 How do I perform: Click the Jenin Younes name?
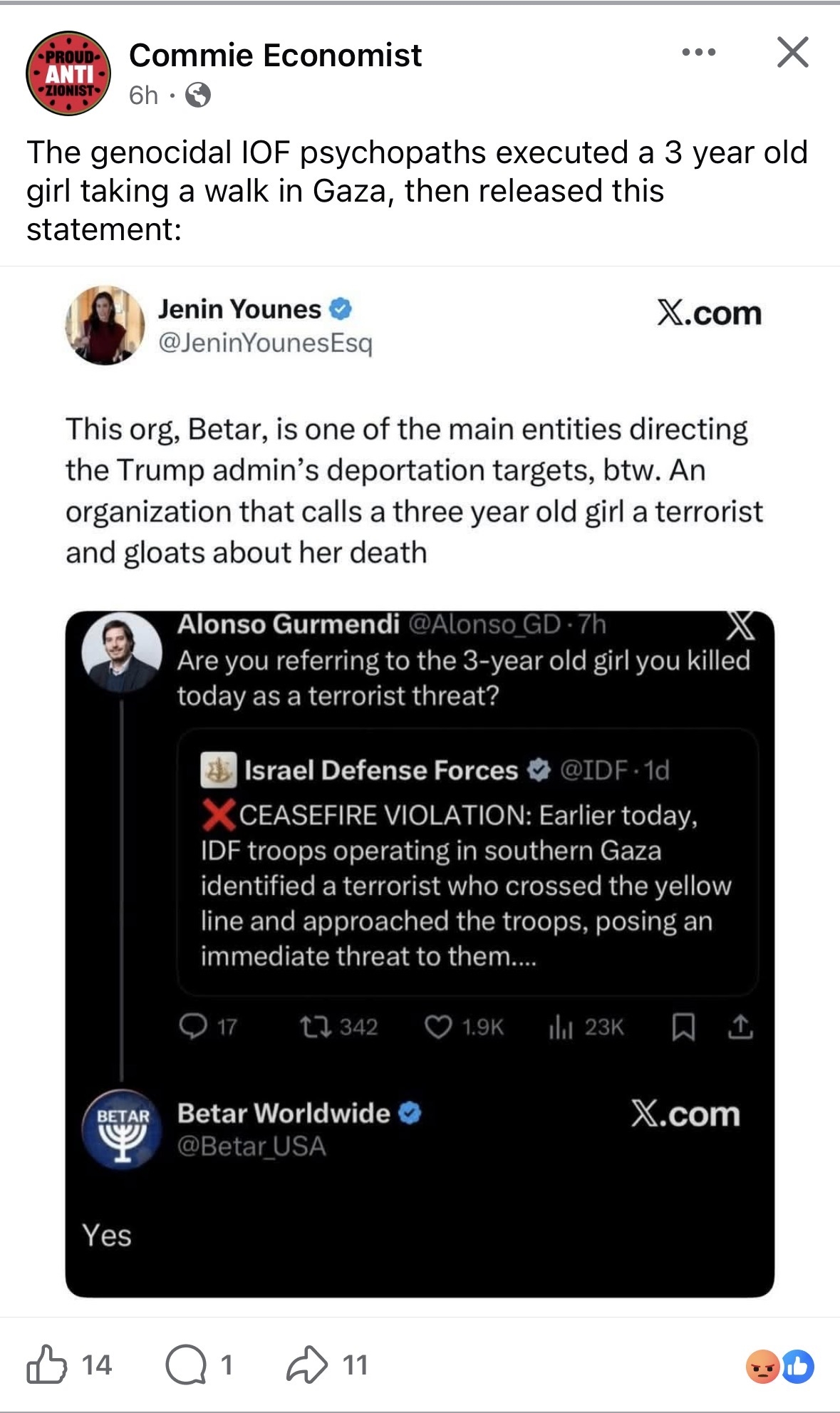tap(239, 309)
